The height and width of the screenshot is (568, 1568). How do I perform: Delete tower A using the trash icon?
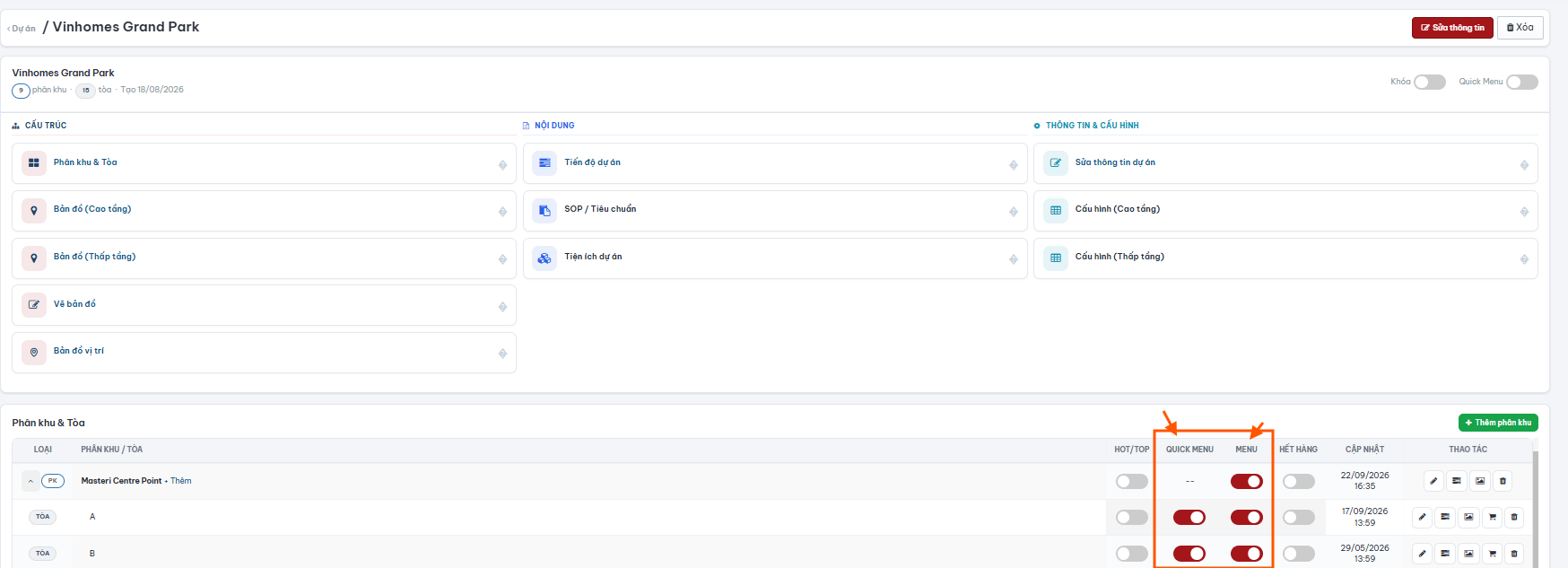[x=1514, y=517]
